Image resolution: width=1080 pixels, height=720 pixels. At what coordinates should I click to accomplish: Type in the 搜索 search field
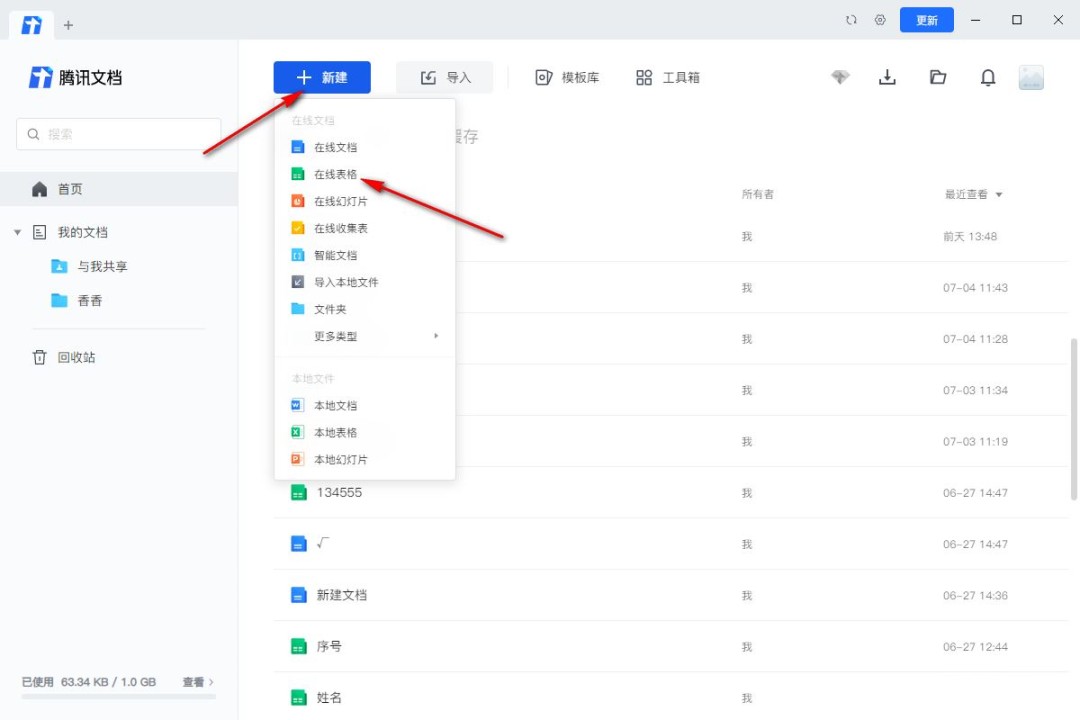[118, 134]
